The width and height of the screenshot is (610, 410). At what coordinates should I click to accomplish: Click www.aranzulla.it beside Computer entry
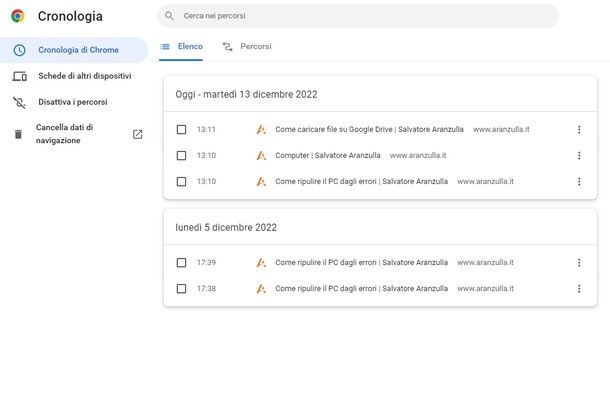418,155
